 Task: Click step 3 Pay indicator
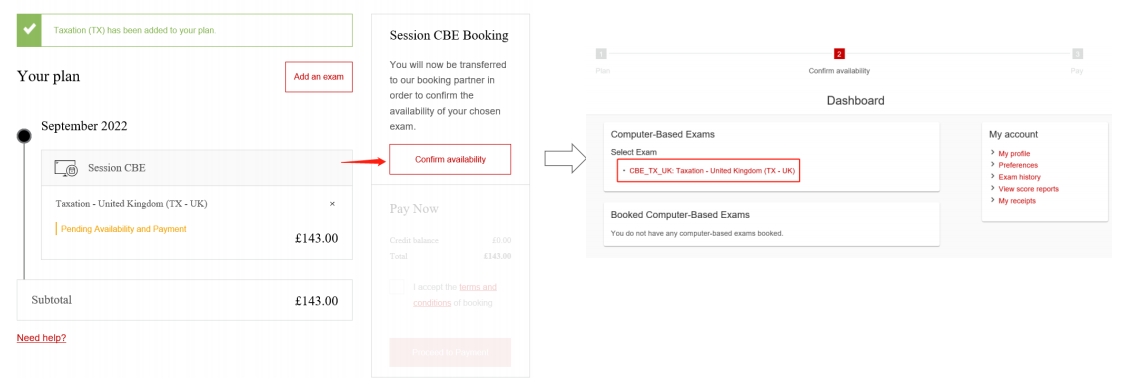tap(1077, 54)
